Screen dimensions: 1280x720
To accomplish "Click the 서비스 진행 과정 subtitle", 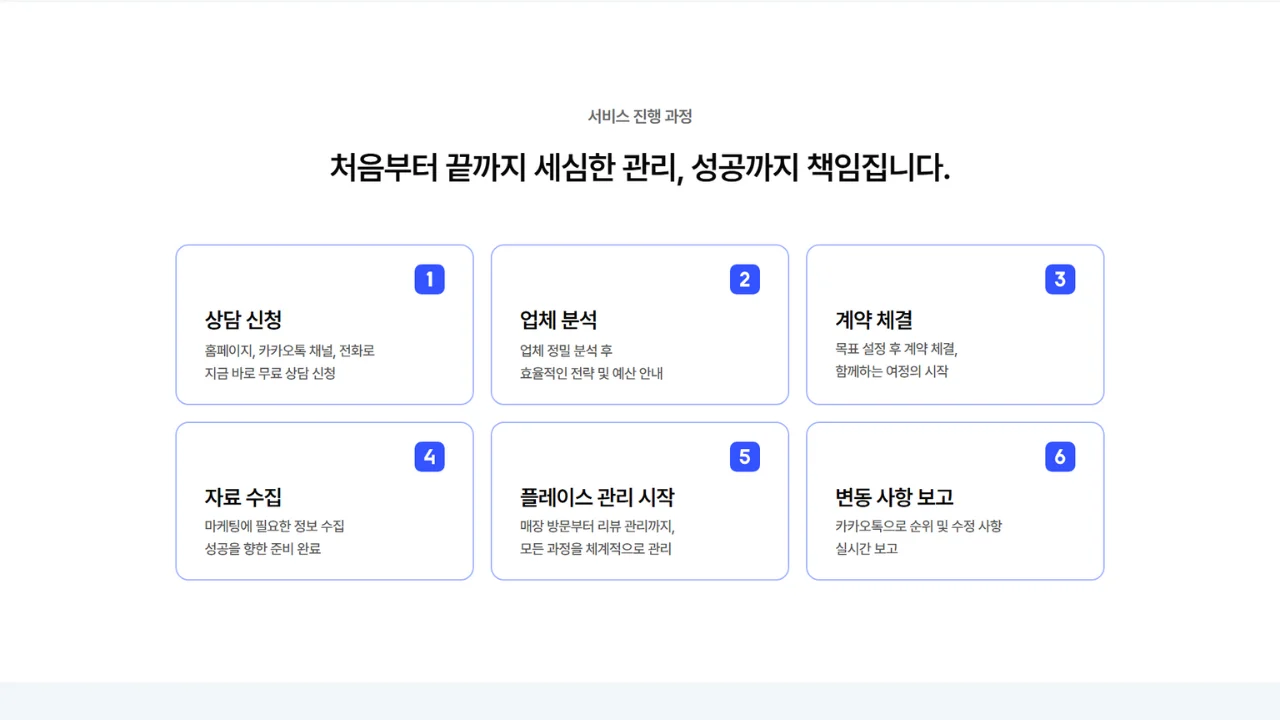I will click(x=640, y=116).
